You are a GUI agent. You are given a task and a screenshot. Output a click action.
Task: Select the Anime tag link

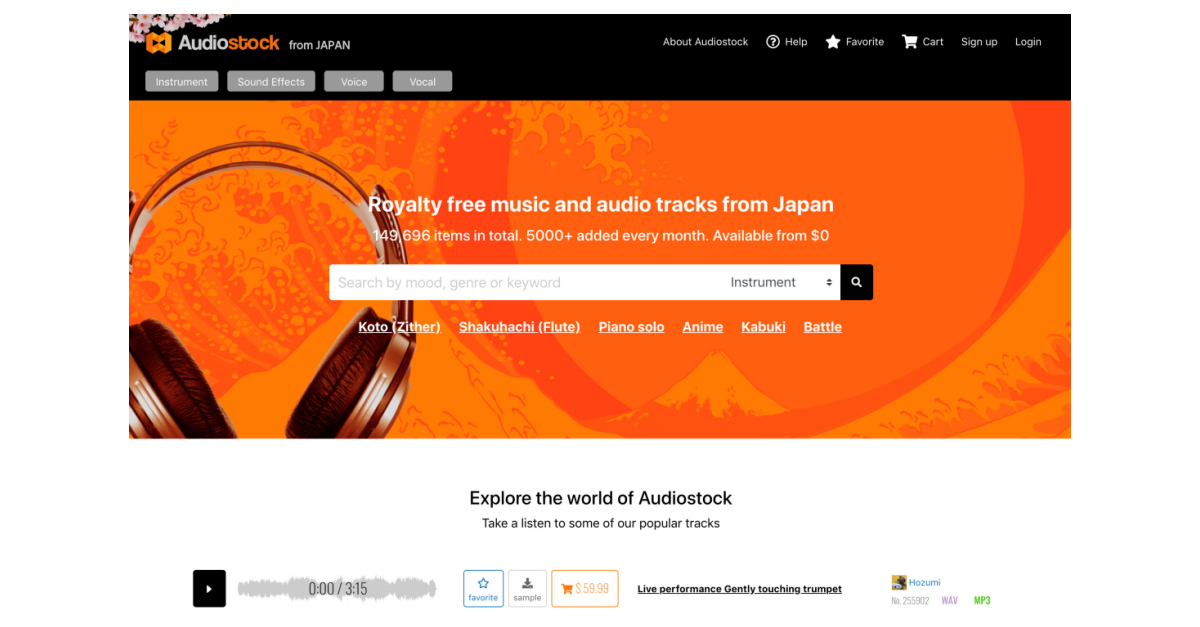(703, 327)
